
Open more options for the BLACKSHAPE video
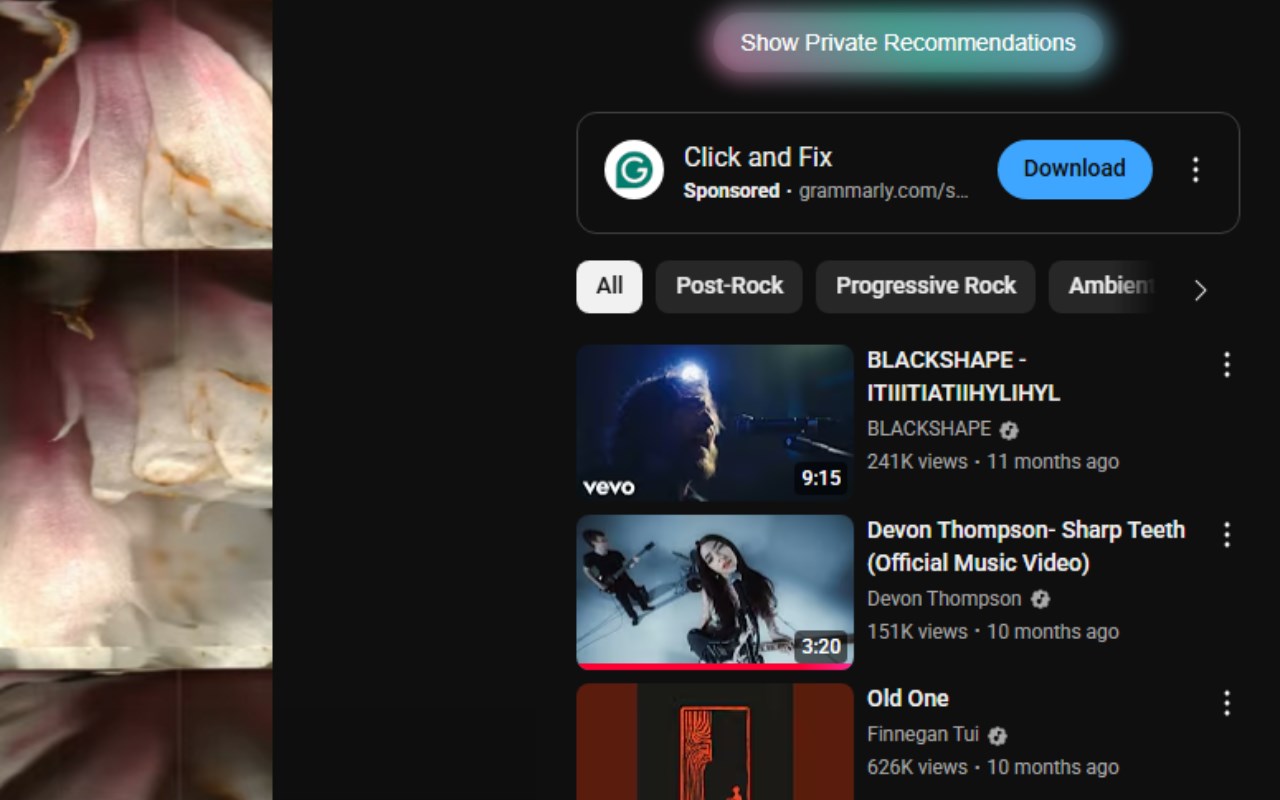pos(1227,365)
